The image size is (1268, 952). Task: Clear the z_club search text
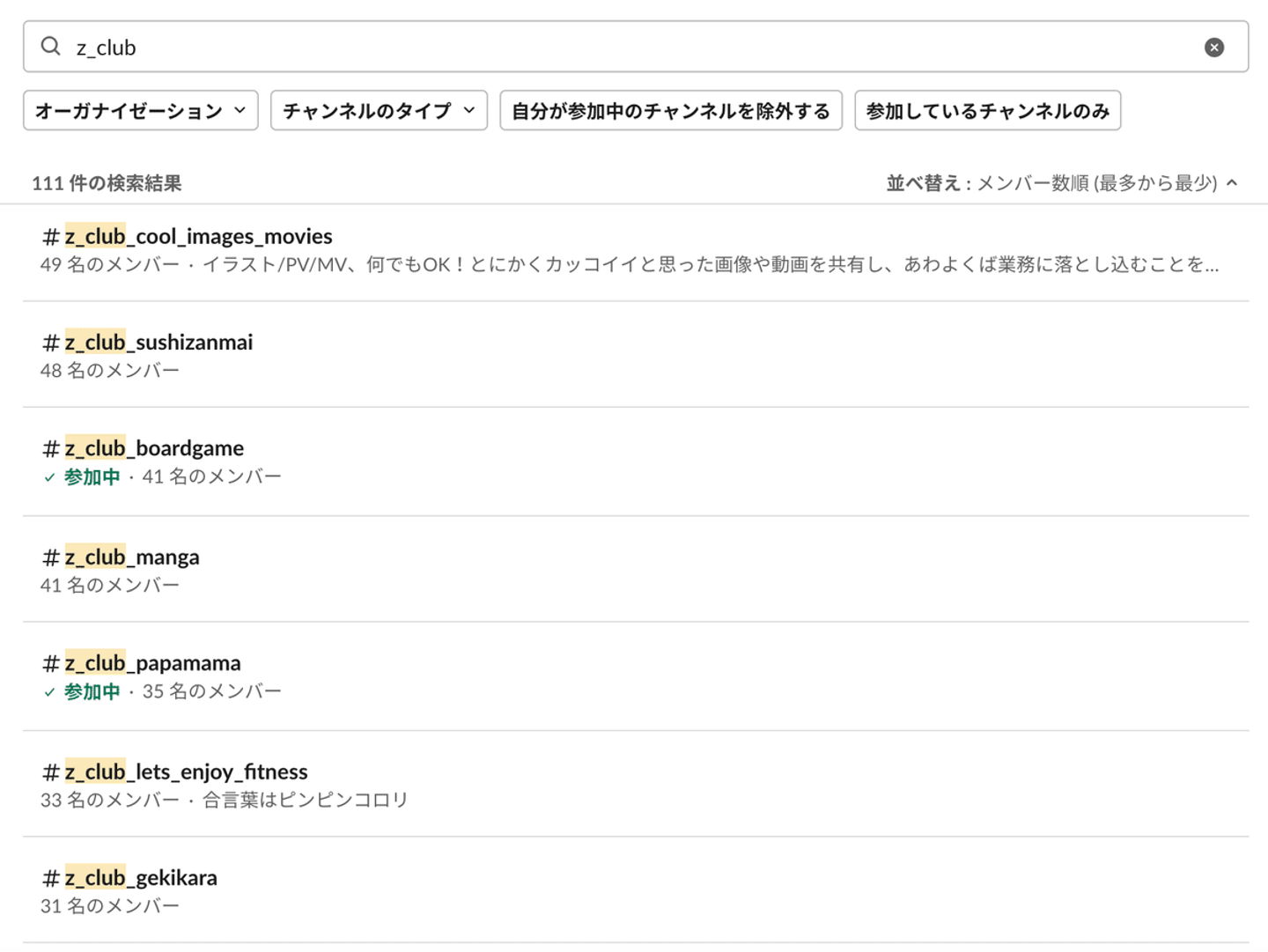coord(1213,48)
